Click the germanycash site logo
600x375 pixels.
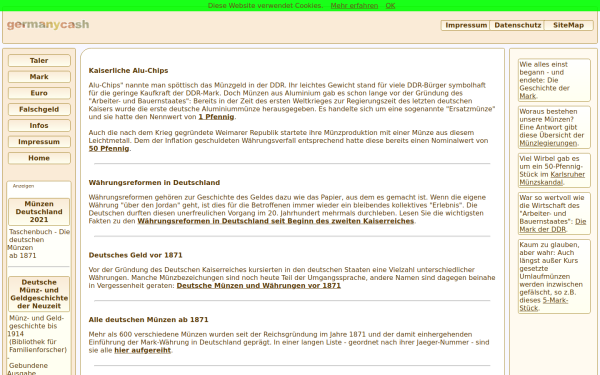(x=48, y=25)
